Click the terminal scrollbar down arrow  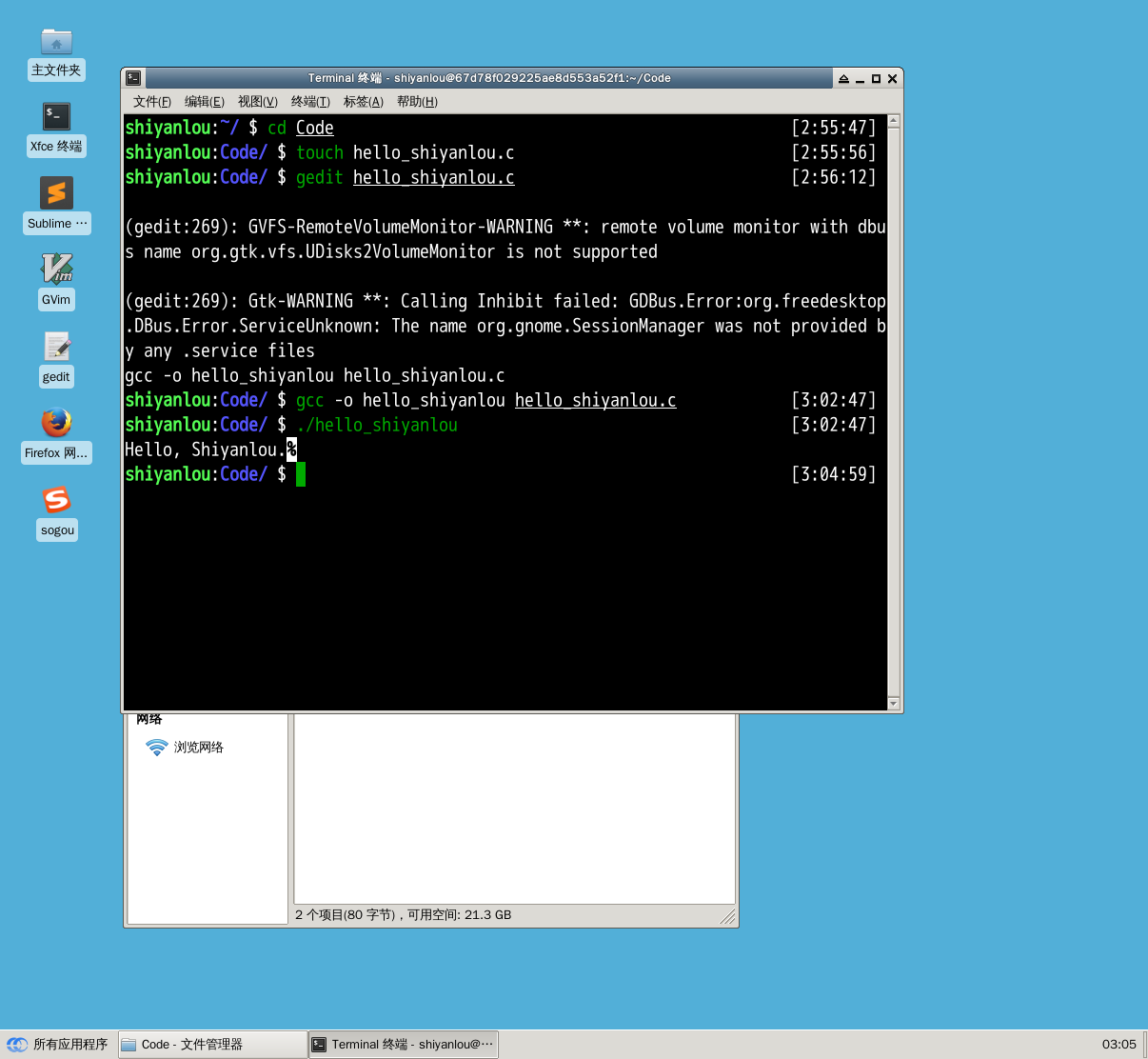tap(893, 703)
